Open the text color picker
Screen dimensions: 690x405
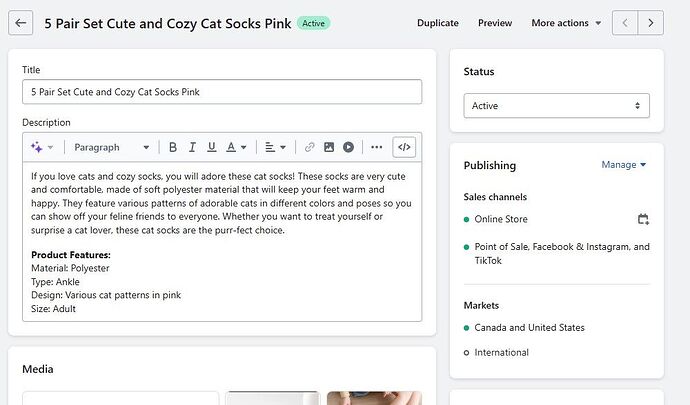[x=236, y=147]
